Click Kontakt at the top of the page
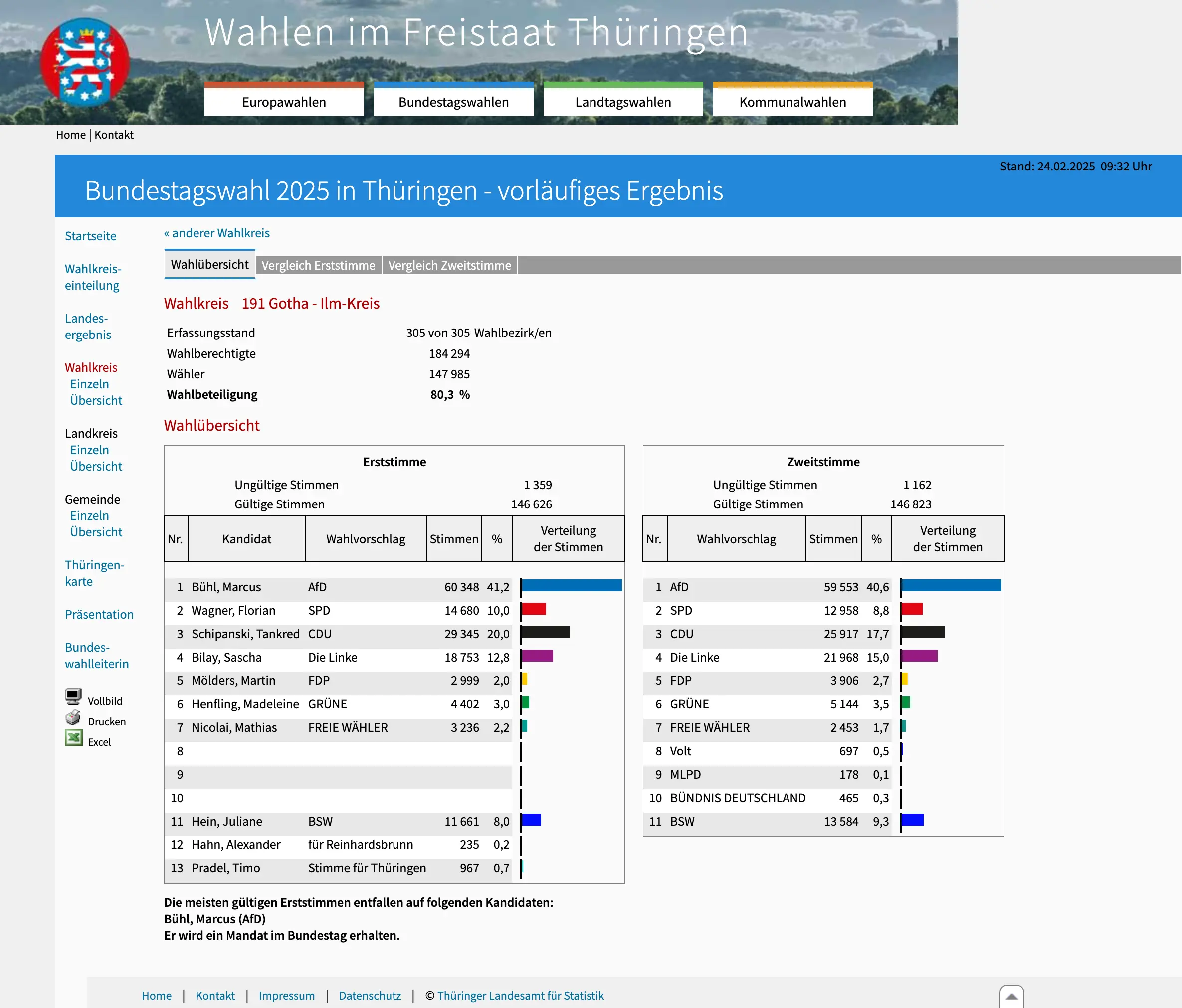Image resolution: width=1182 pixels, height=1008 pixels. coord(114,135)
